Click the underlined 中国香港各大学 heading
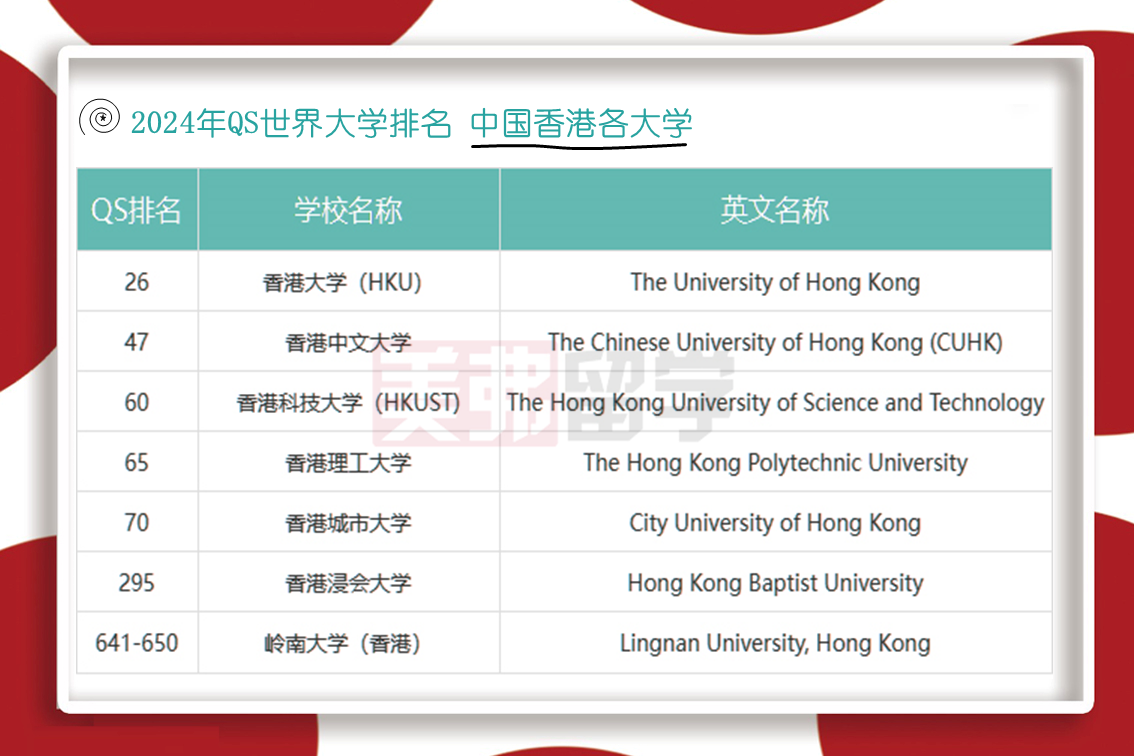This screenshot has height=756, width=1134. (581, 124)
